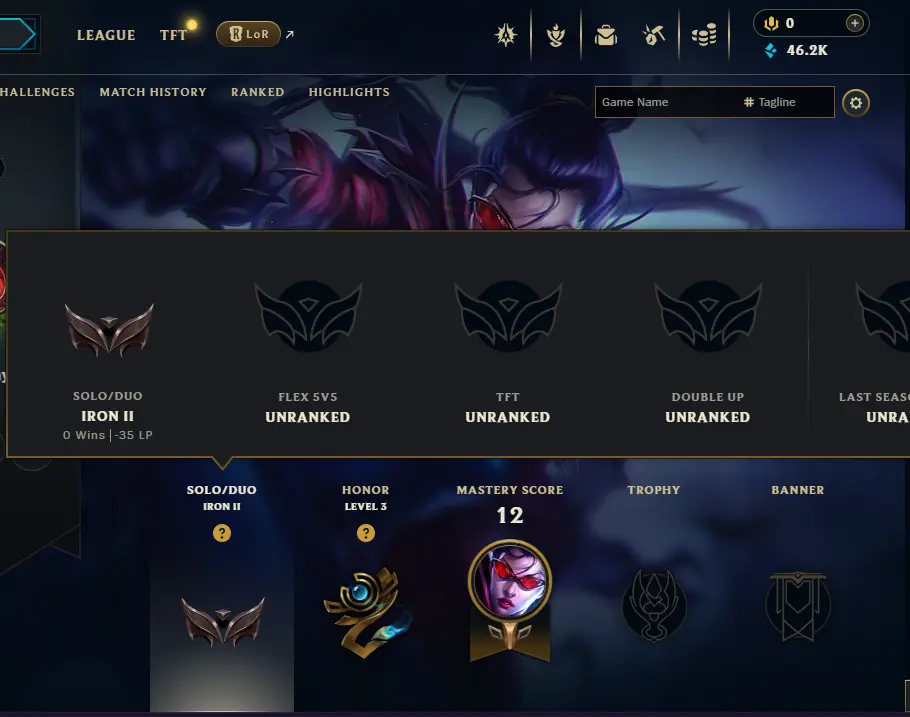Click the Game Name search field
This screenshot has width=910, height=717.
coord(666,102)
